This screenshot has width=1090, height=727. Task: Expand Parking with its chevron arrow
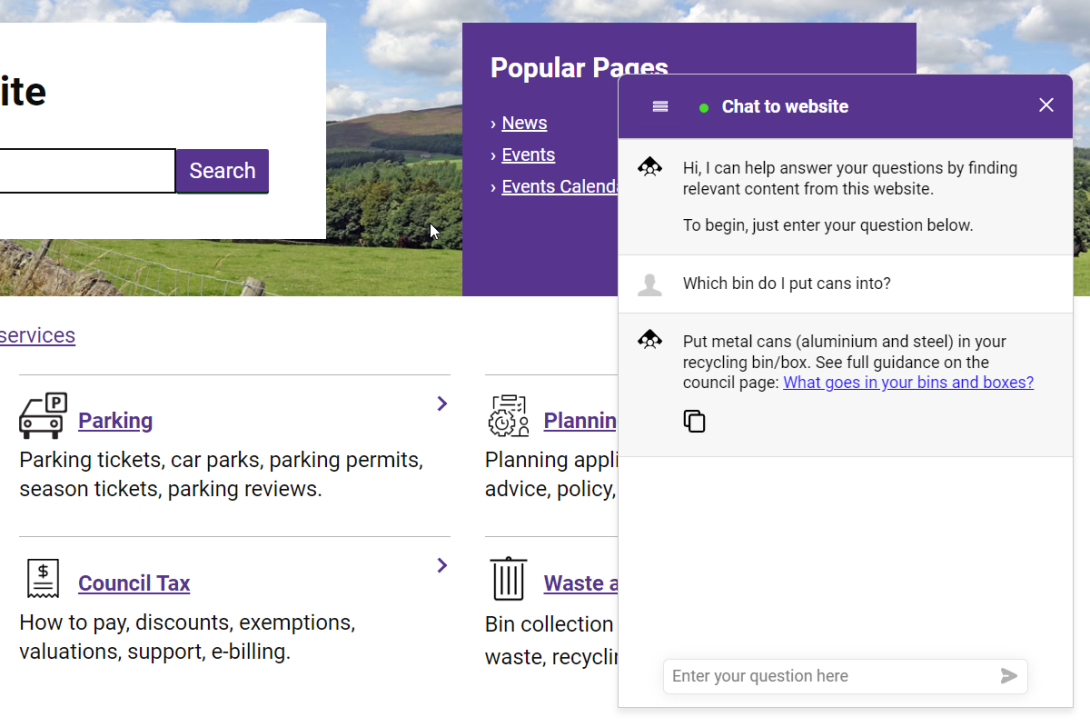click(x=441, y=404)
